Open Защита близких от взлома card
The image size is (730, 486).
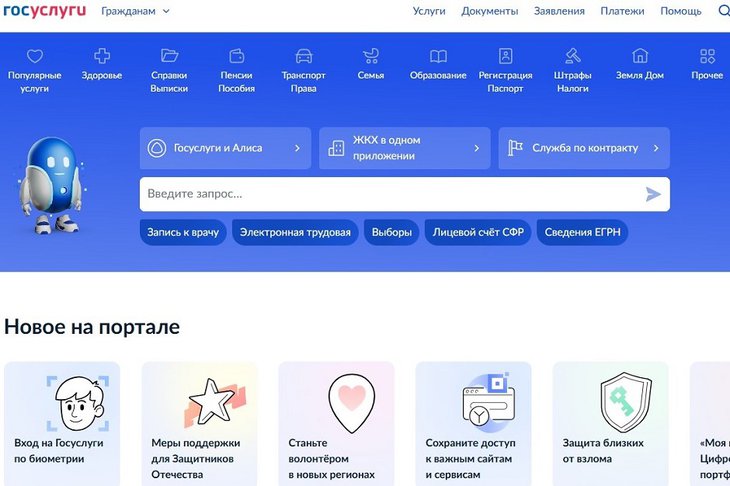pyautogui.click(x=610, y=424)
